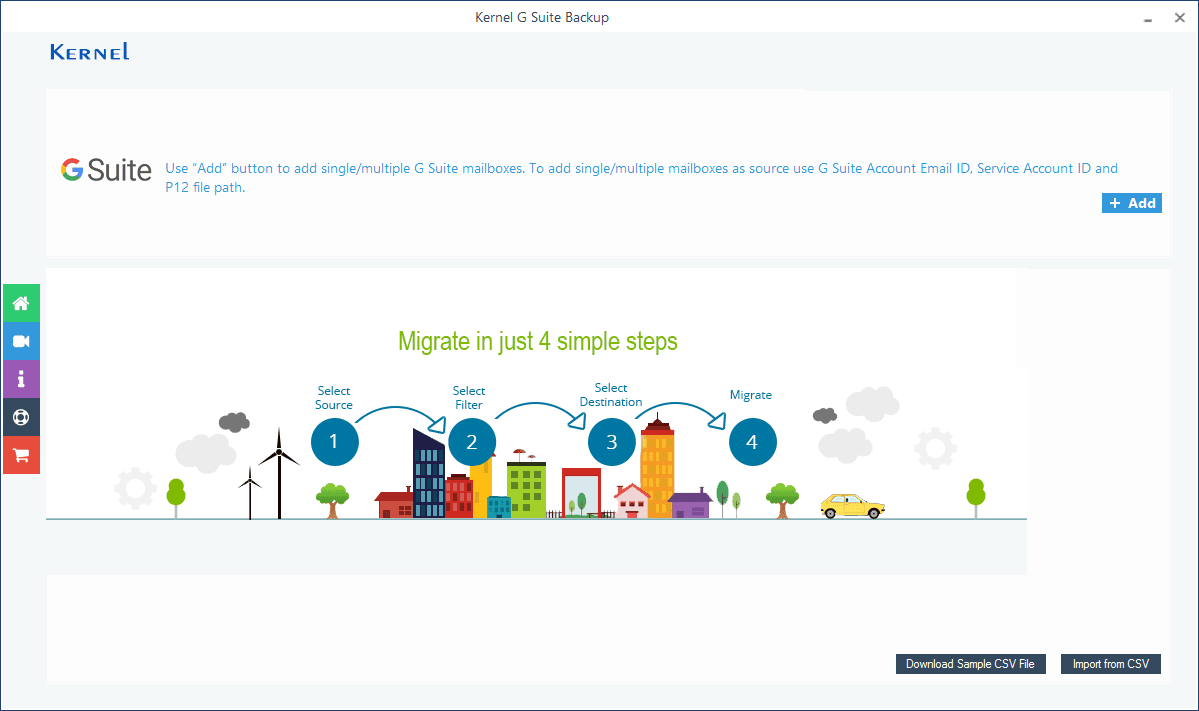Open the Home screen from the sidebar
The height and width of the screenshot is (711, 1199).
tap(21, 303)
